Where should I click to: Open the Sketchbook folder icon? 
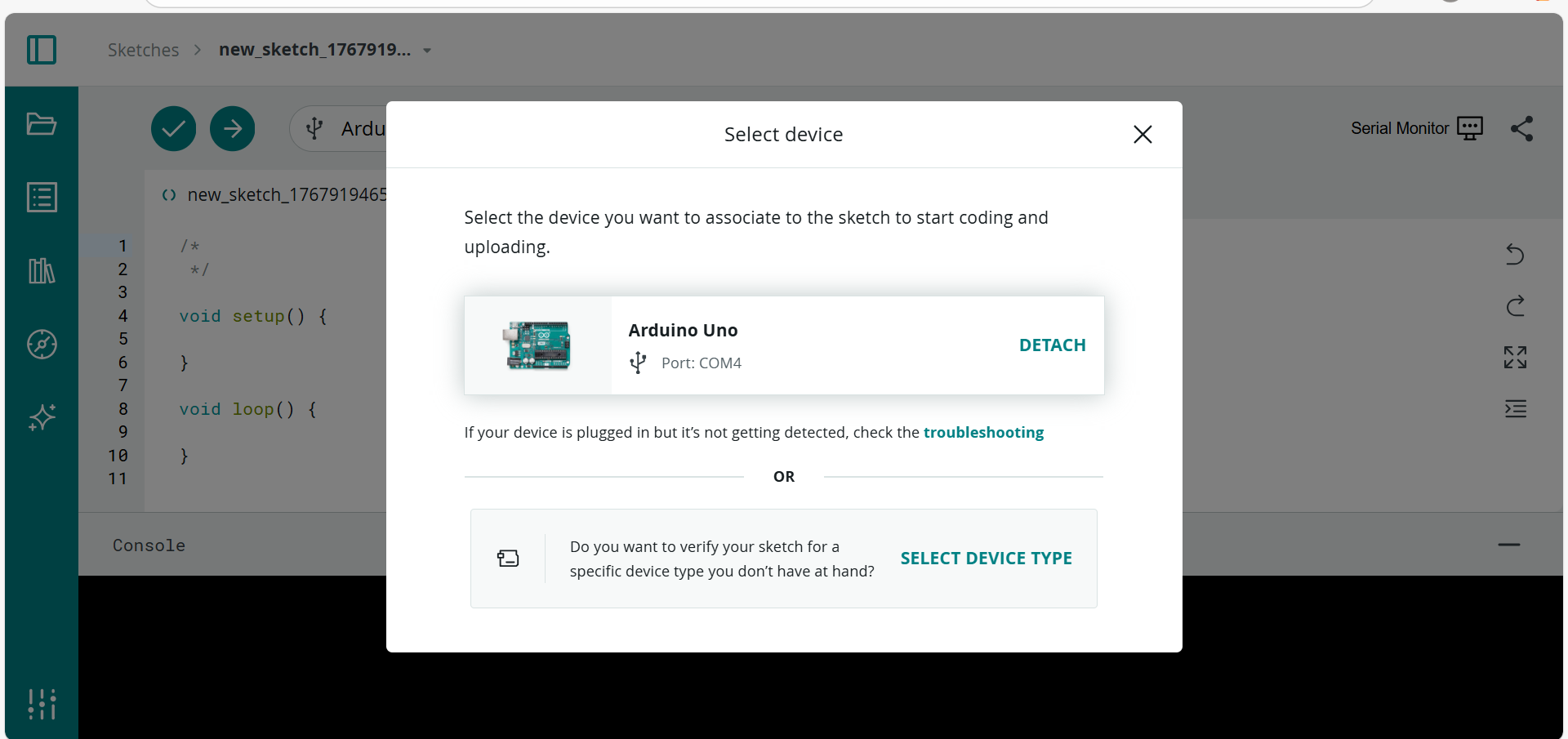[41, 124]
